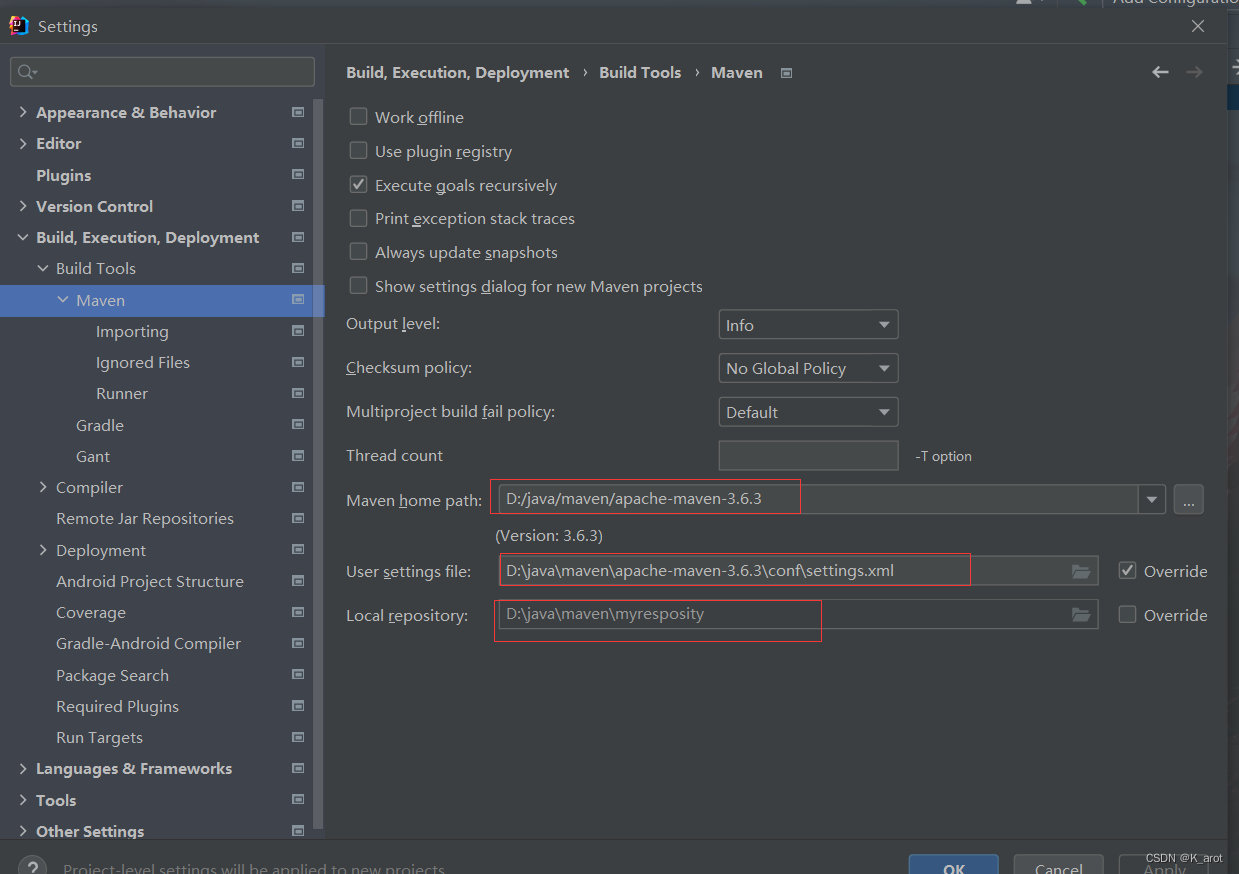Click project-level icon beside Remote Jar Repositories
1239x874 pixels.
coord(298,518)
